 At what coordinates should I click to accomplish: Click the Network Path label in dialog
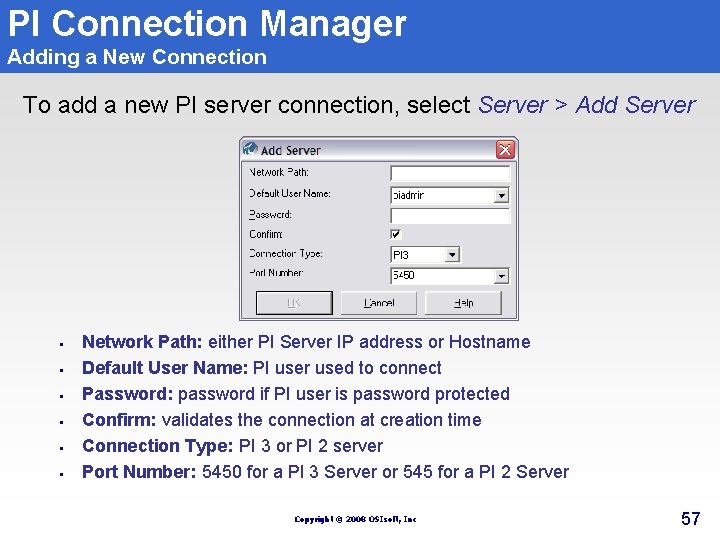pyautogui.click(x=279, y=172)
